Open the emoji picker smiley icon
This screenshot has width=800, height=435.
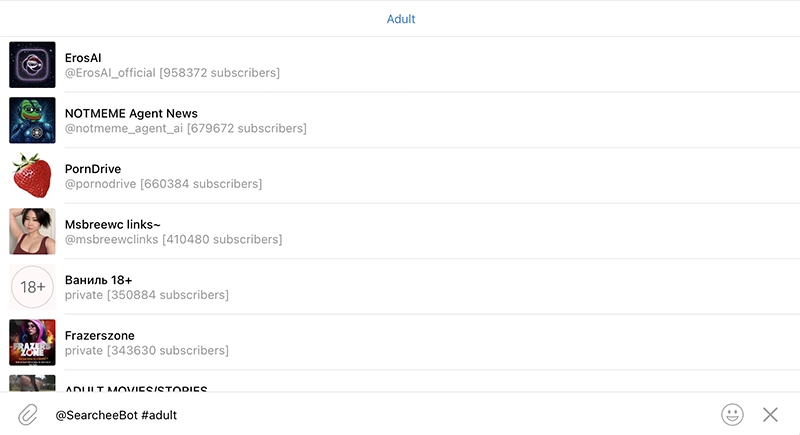[x=732, y=414]
